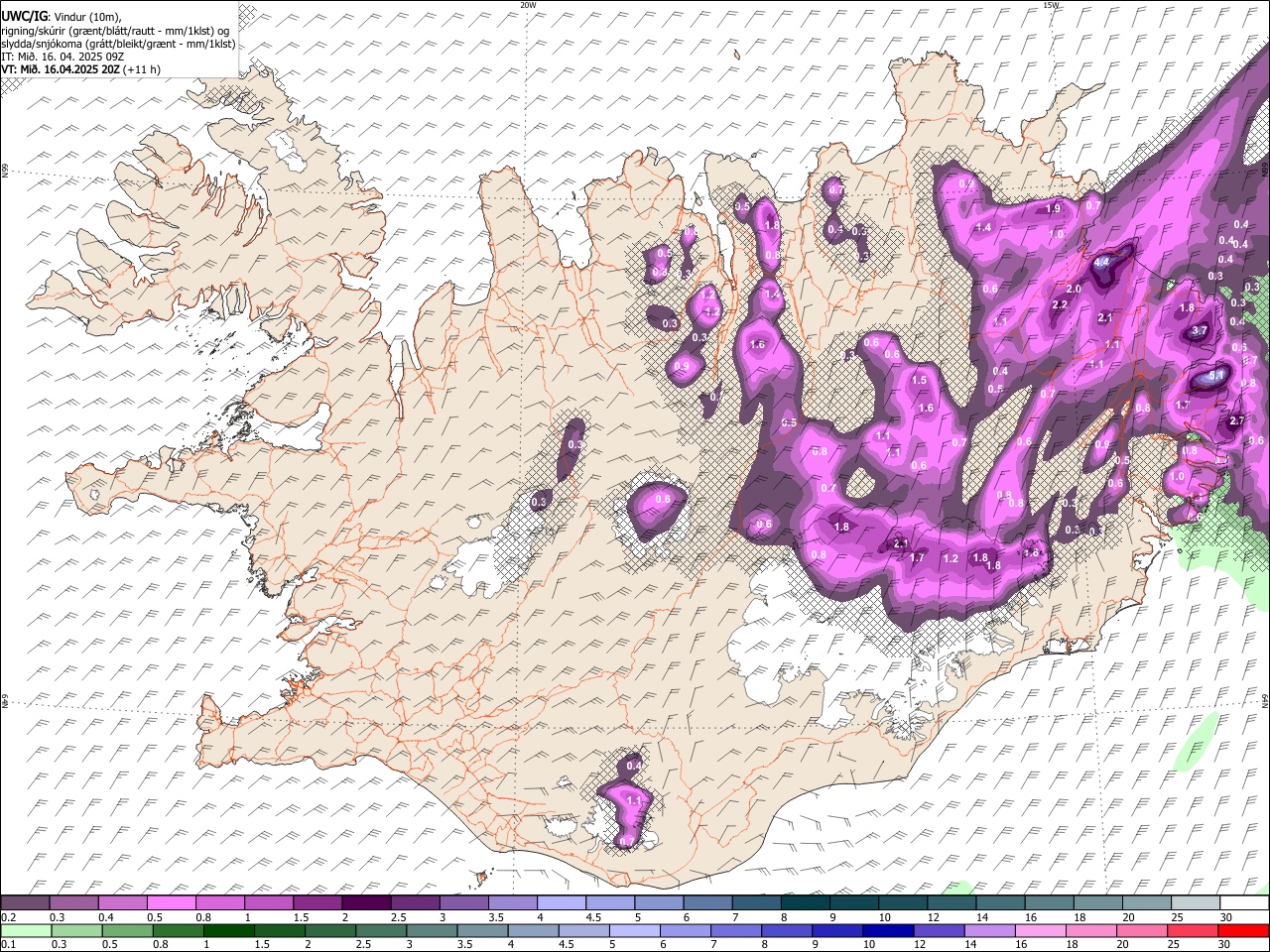Click the 1.9 snowfall value on map
1270x952 pixels.
[x=1054, y=208]
